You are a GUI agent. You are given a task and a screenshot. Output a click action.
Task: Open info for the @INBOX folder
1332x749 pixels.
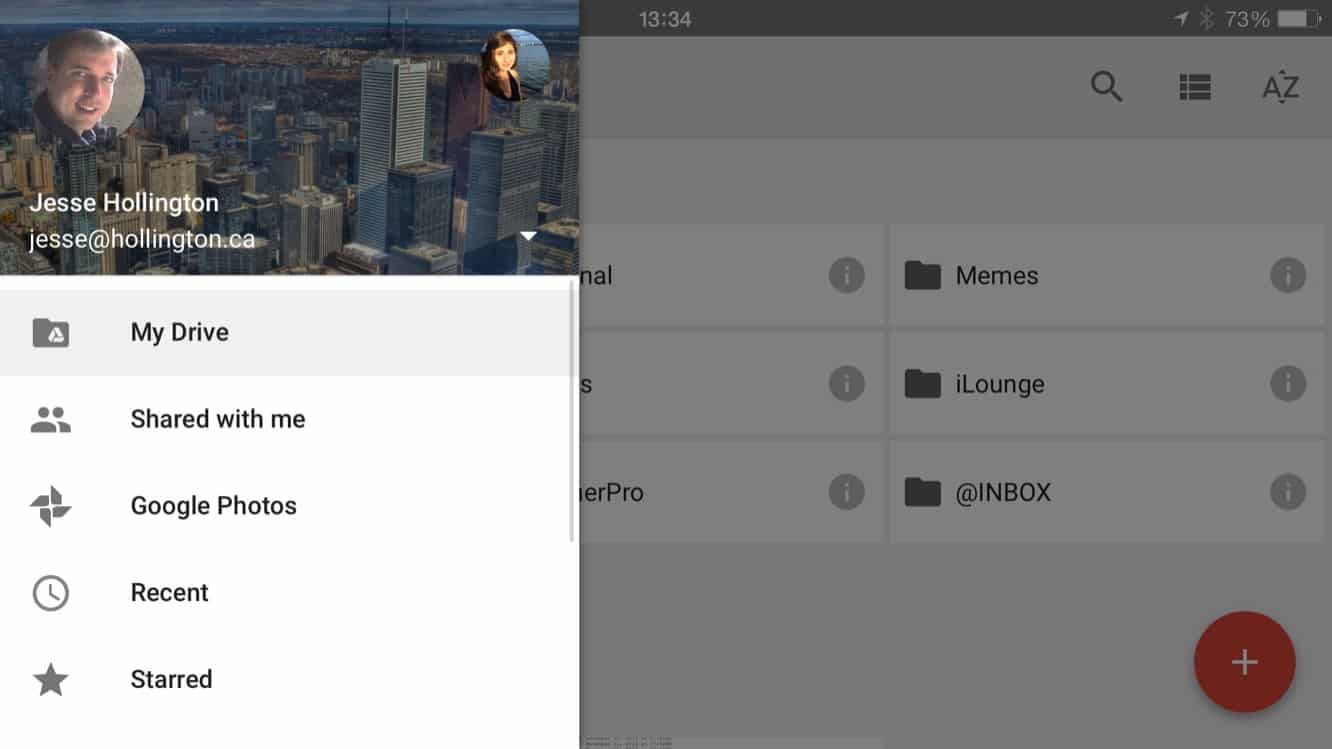[1288, 492]
